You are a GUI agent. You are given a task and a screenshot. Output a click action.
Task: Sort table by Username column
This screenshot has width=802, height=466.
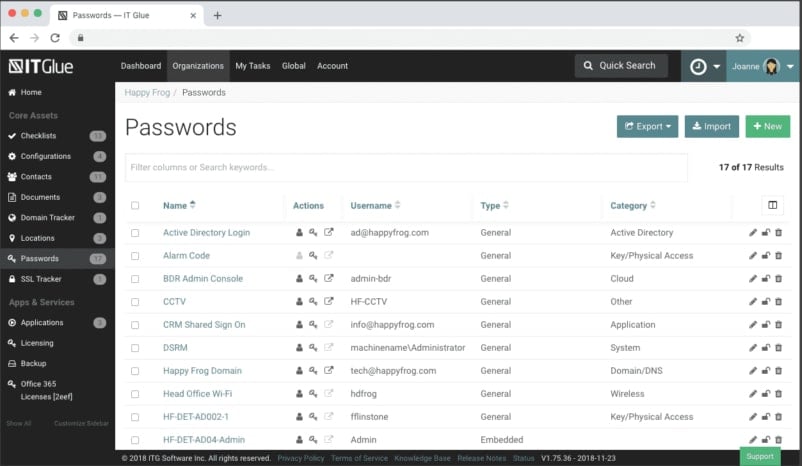375,205
